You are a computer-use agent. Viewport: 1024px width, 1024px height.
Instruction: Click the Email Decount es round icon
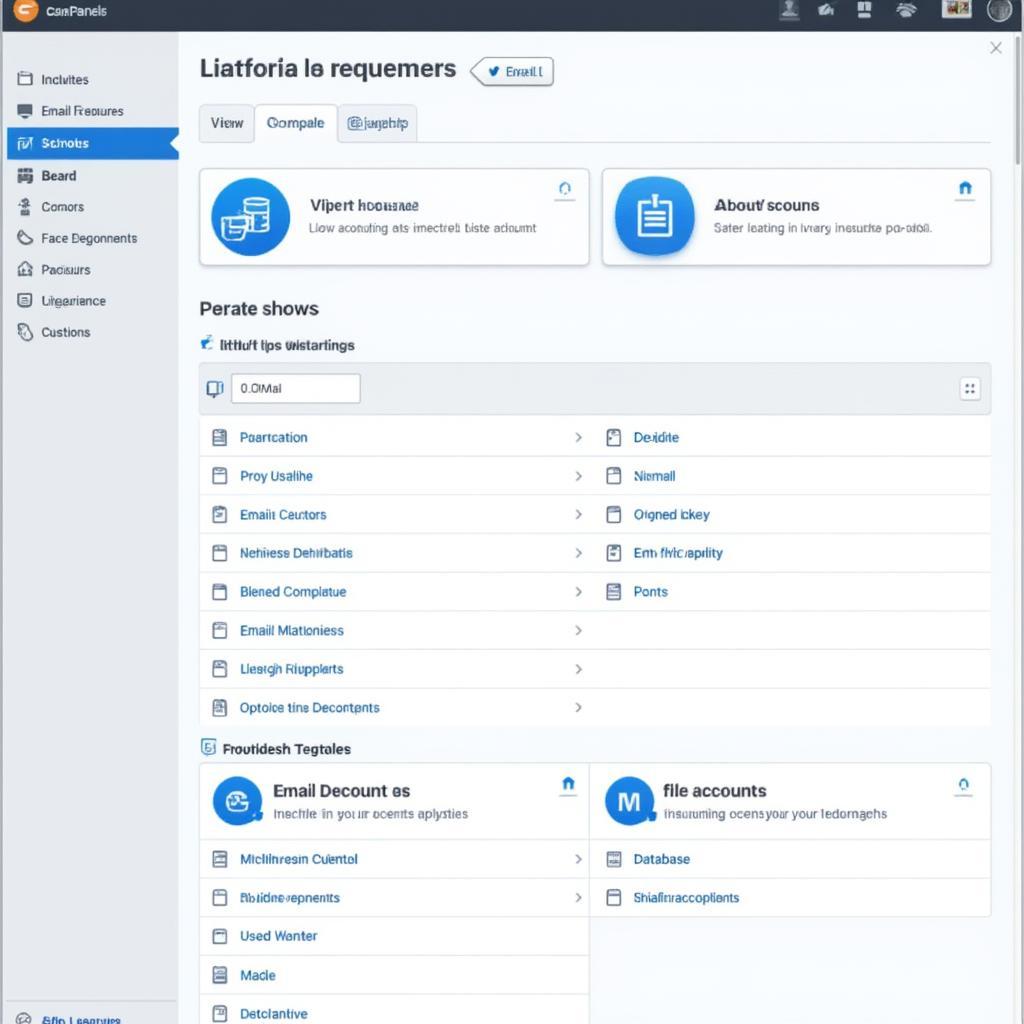coord(238,801)
